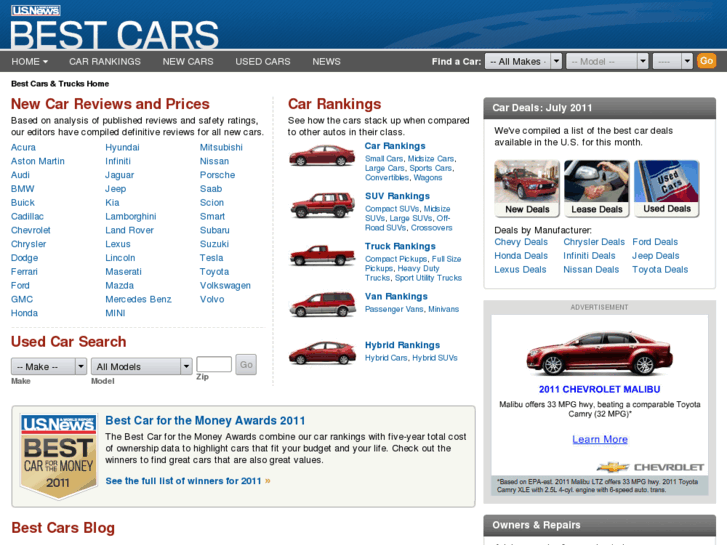Open USED CARS in nav bar

263,62
